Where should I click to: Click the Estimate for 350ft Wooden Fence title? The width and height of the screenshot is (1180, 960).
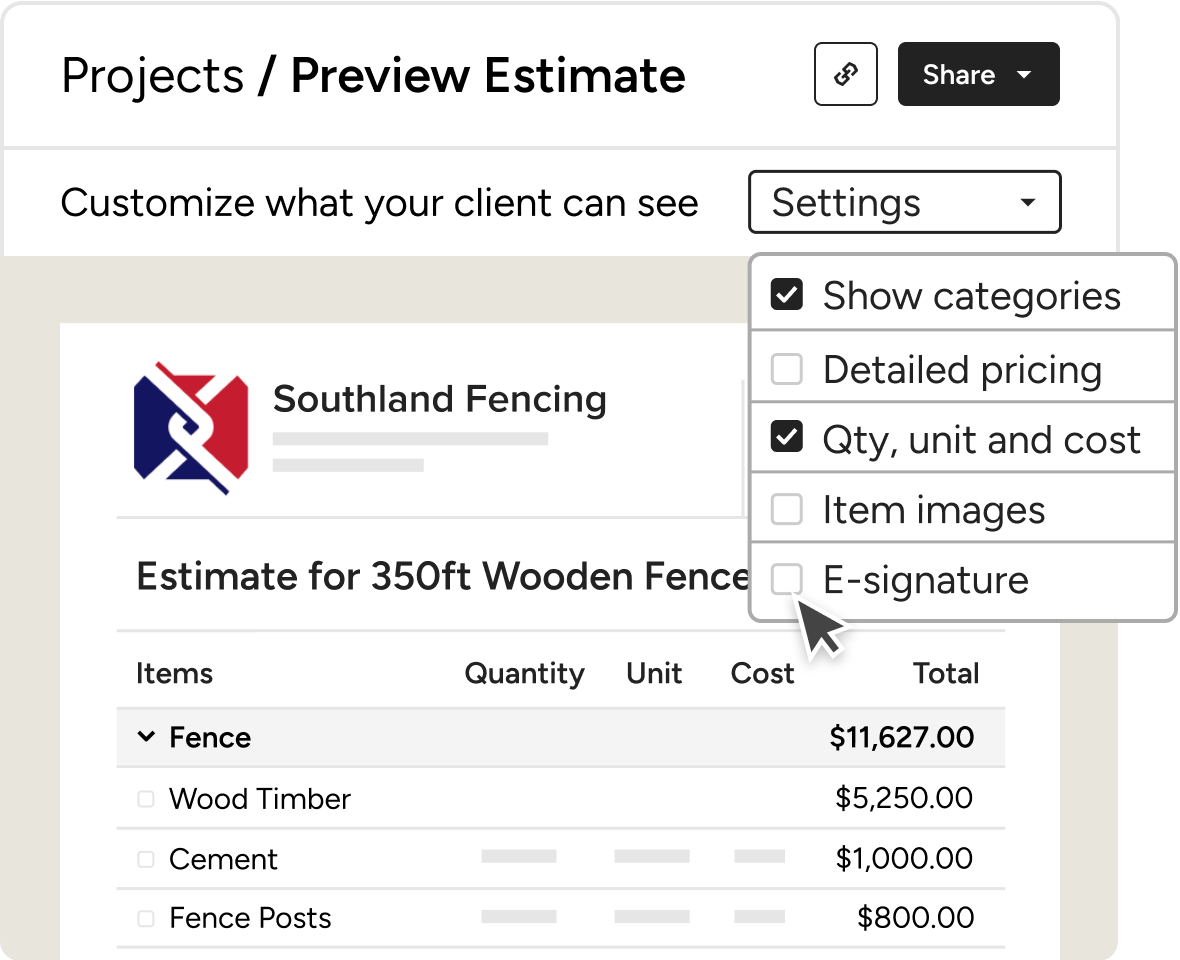[442, 577]
